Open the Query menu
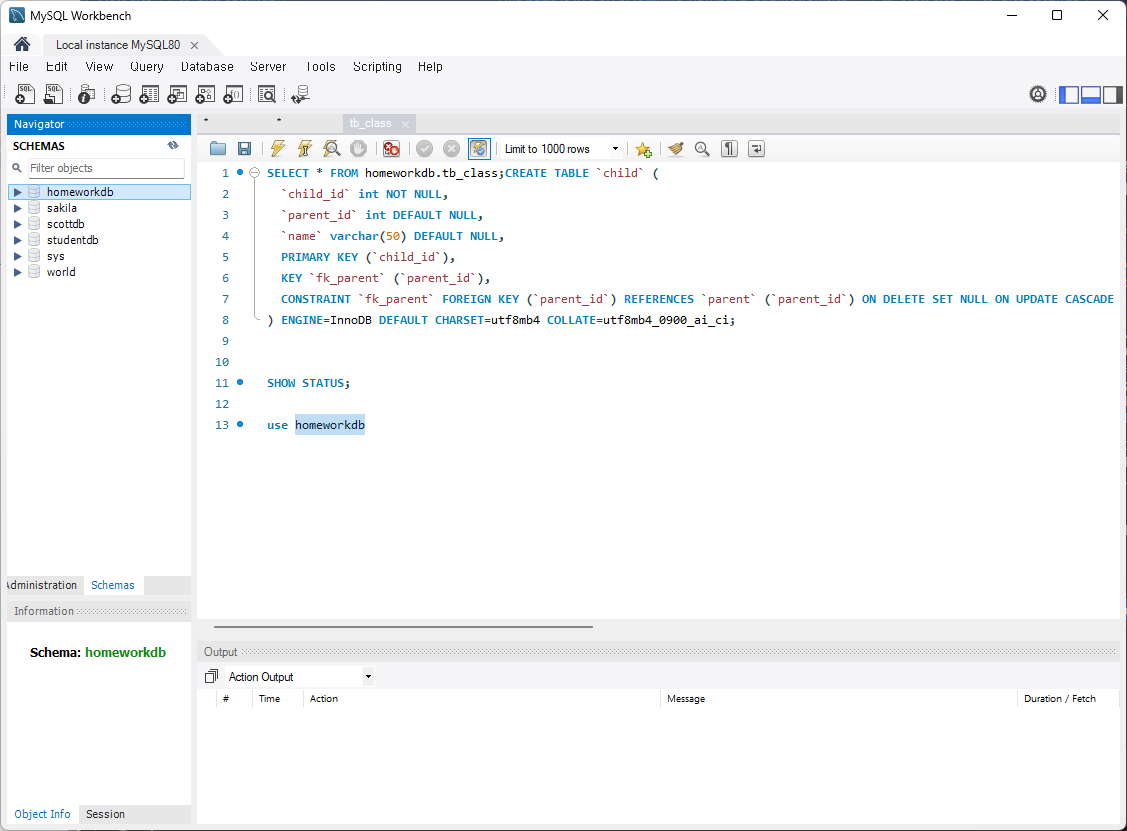The image size is (1127, 831). pos(147,66)
